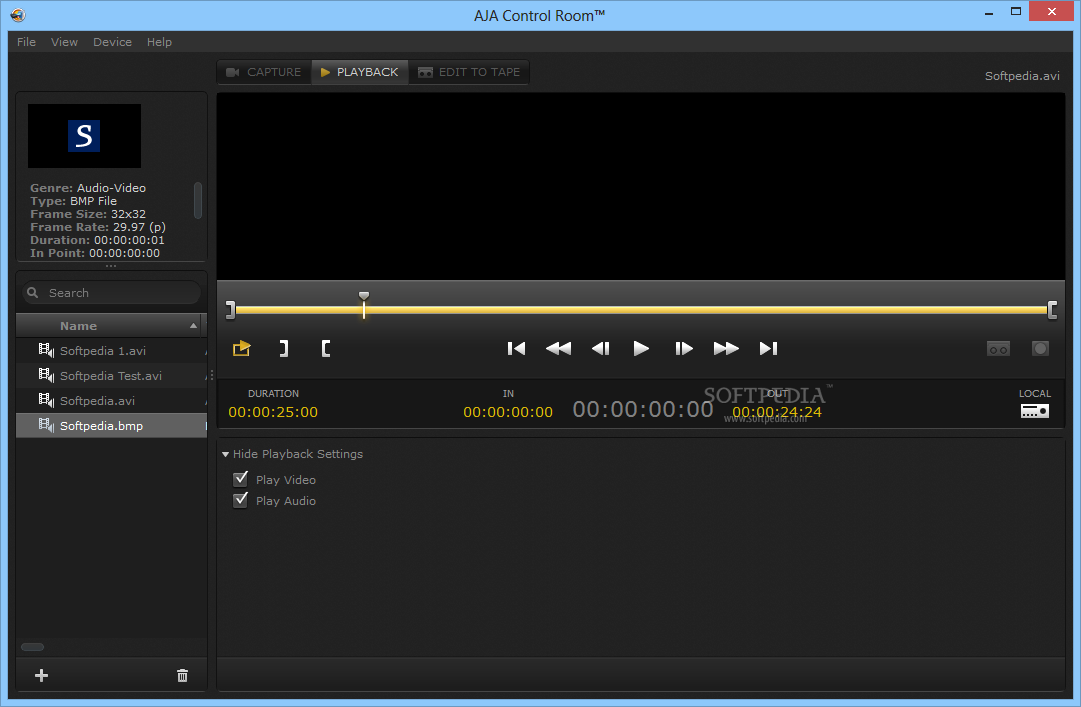Click the yellow timeline scrub bar
The image size is (1081, 707).
(641, 310)
